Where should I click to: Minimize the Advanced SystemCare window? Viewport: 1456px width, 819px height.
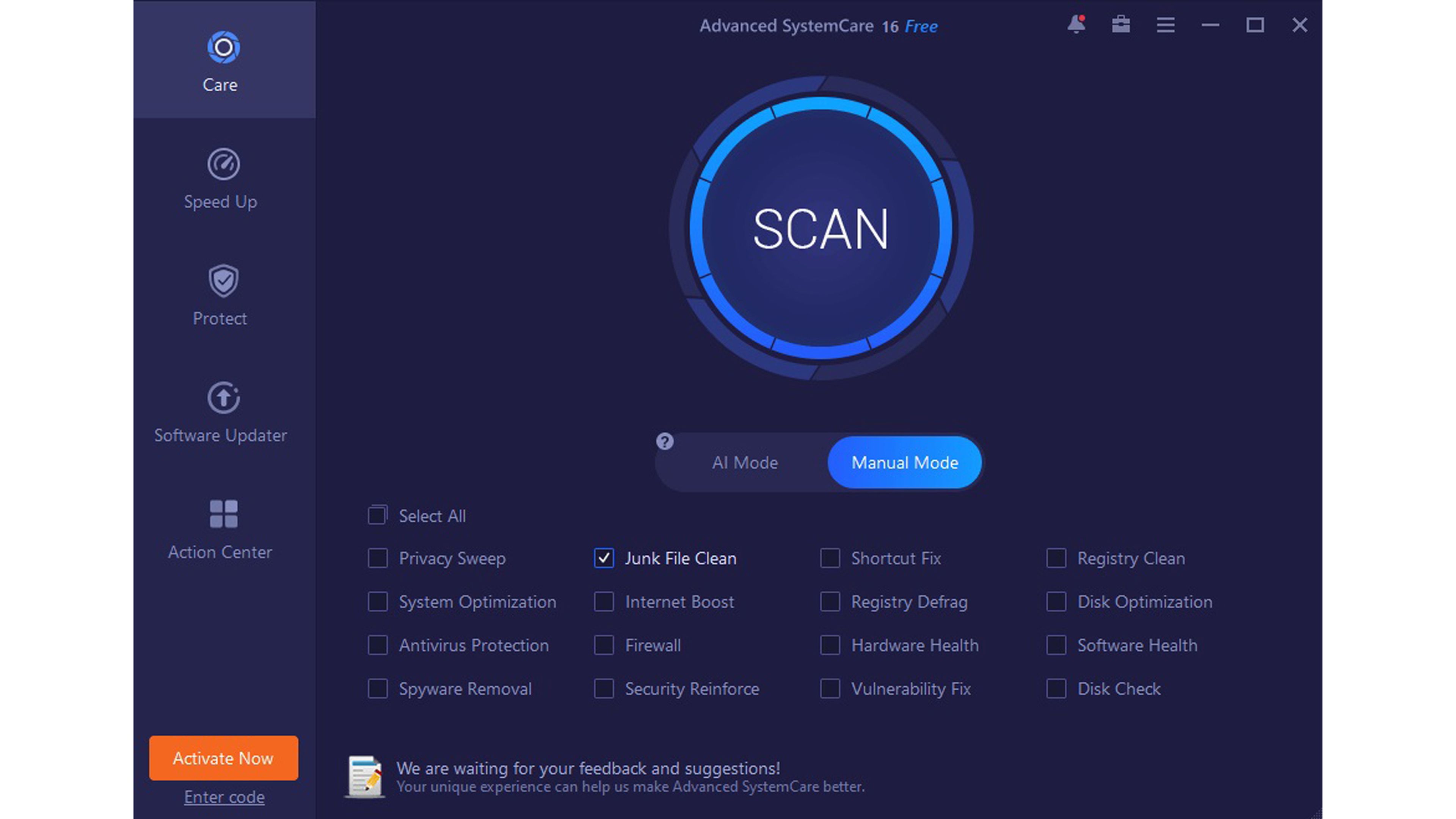pos(1210,25)
